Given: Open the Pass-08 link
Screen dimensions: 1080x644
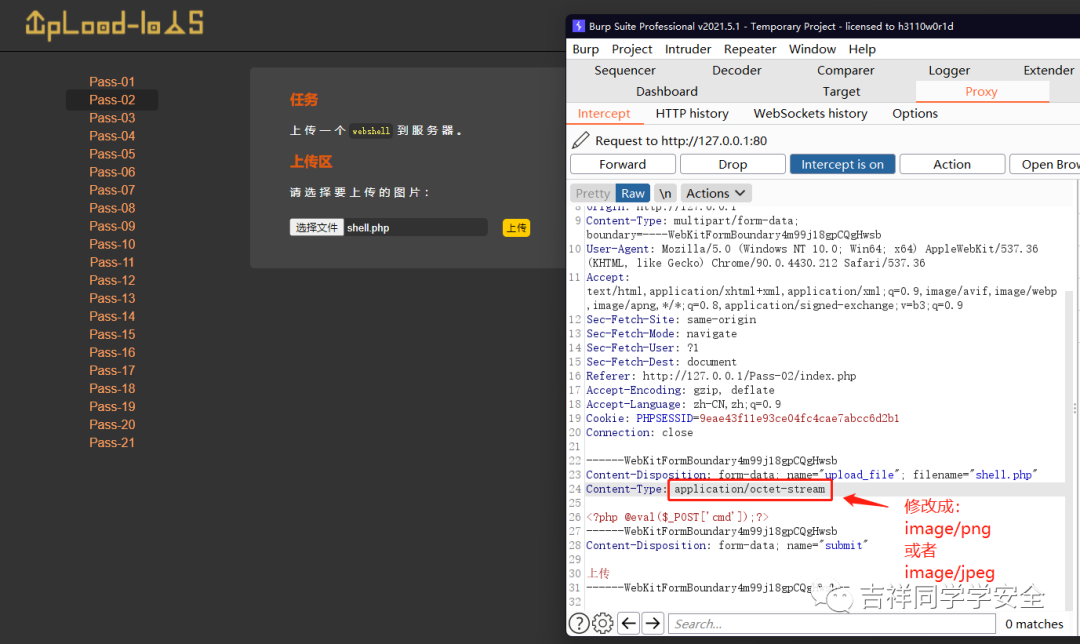Looking at the screenshot, I should coord(112,208).
